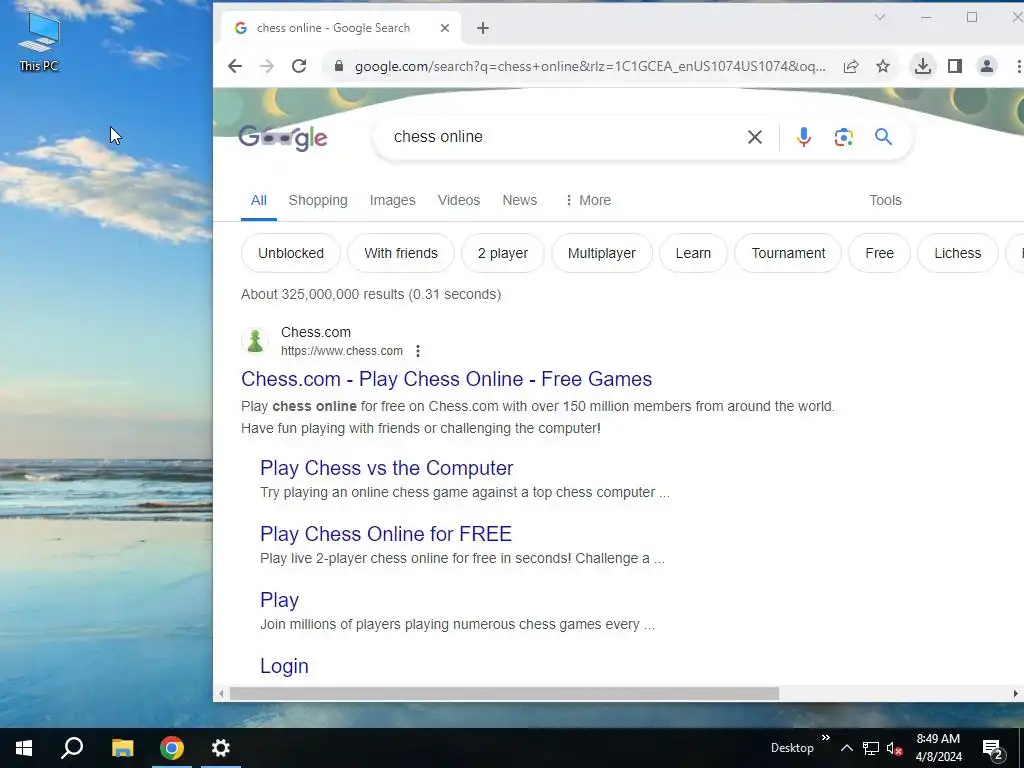This screenshot has width=1024, height=768.
Task: Click the muted volume tray icon
Action: point(894,748)
